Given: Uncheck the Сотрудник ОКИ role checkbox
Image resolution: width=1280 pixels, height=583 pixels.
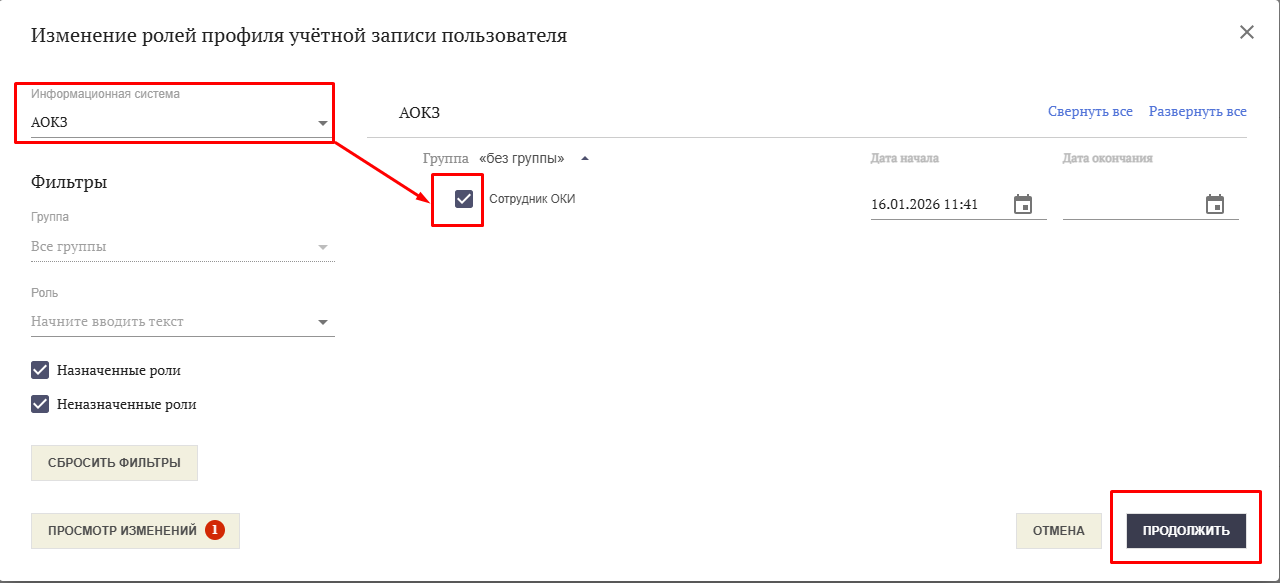Looking at the screenshot, I should pyautogui.click(x=464, y=199).
